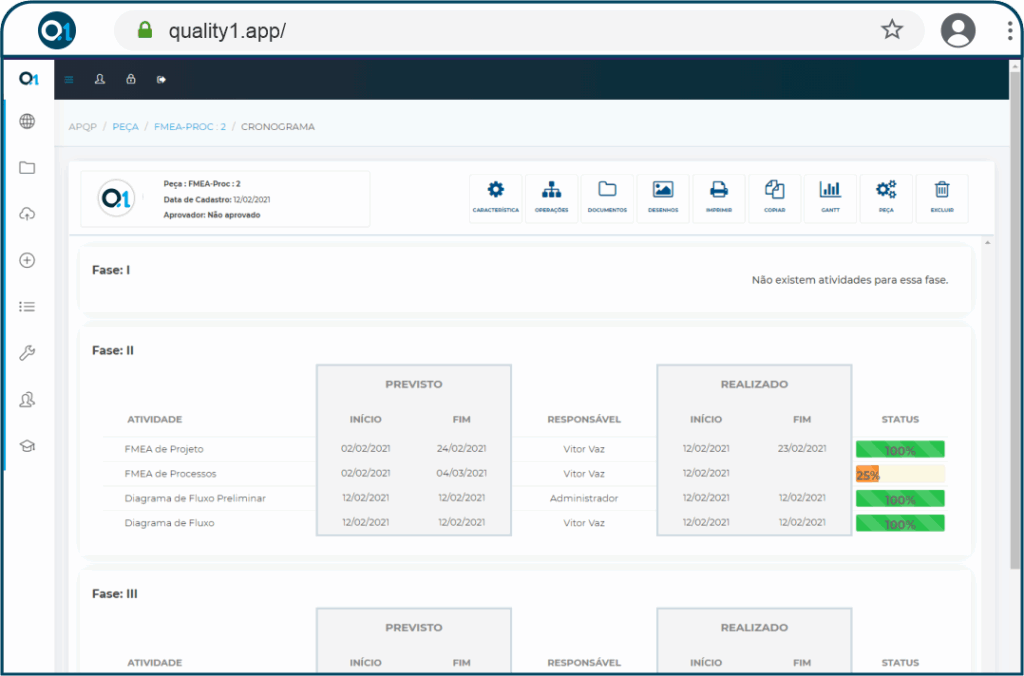This screenshot has height=676, width=1024.
Task: Click the padlock icon in dark top bar
Action: tap(131, 79)
